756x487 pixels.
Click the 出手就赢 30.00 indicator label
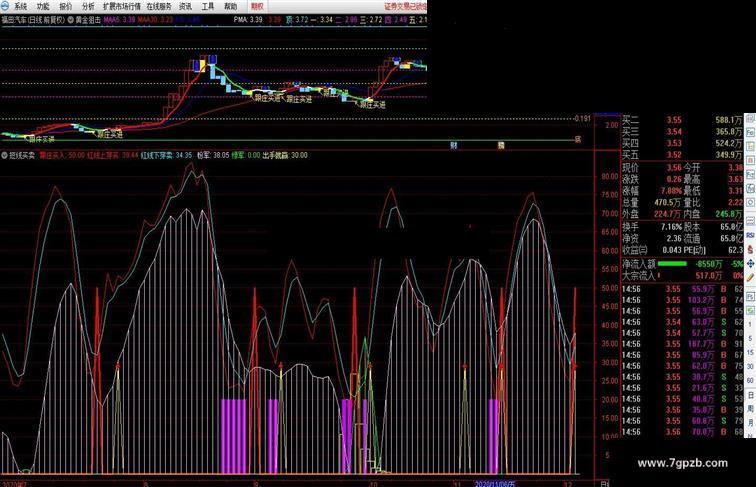click(x=284, y=155)
